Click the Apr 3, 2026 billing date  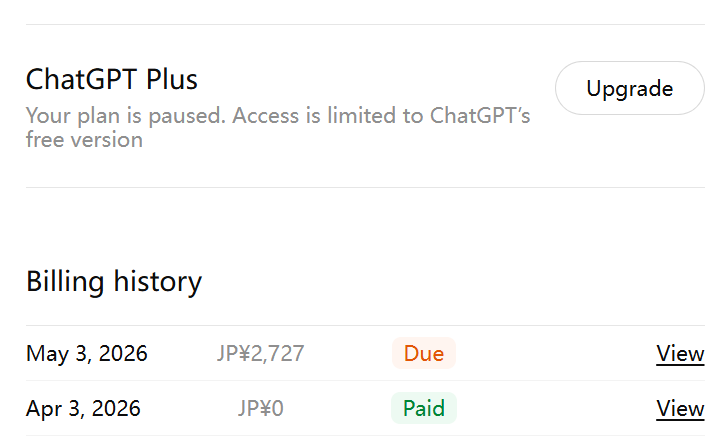point(83,408)
